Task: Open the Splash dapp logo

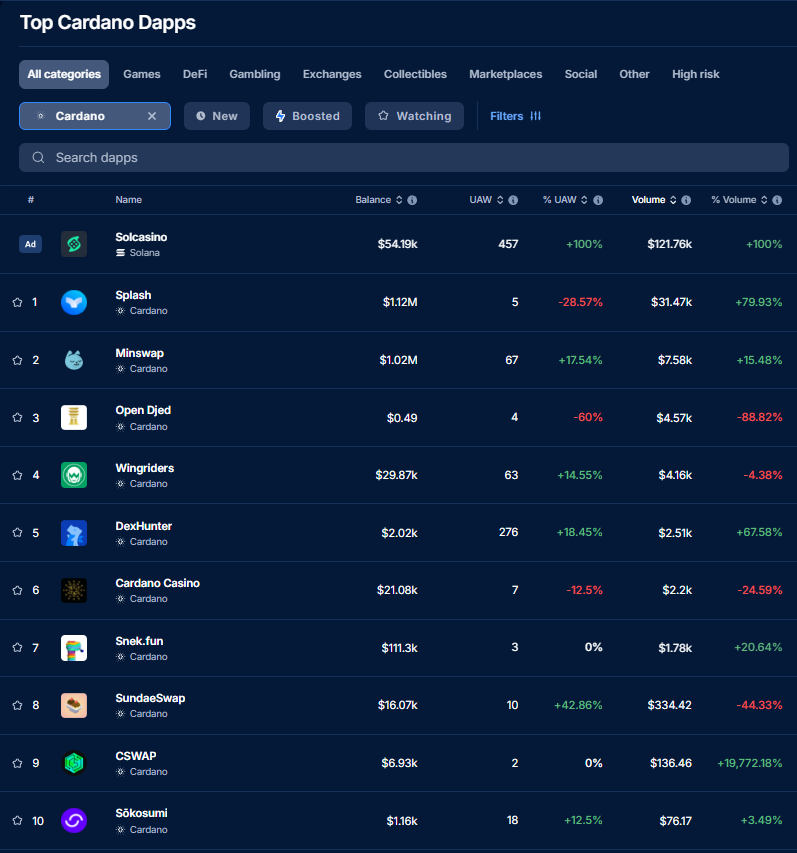Action: (74, 302)
